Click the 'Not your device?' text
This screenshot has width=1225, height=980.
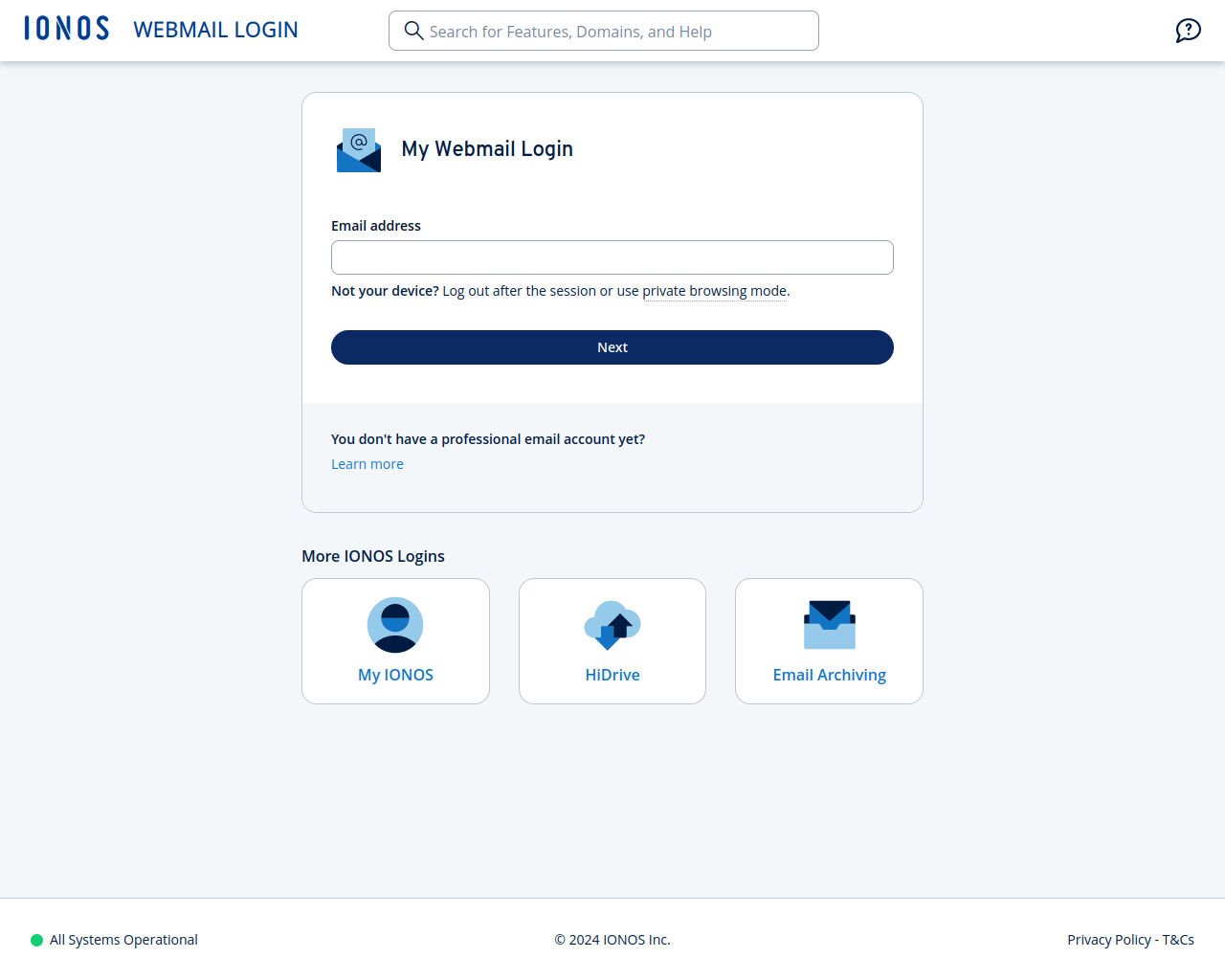(385, 291)
